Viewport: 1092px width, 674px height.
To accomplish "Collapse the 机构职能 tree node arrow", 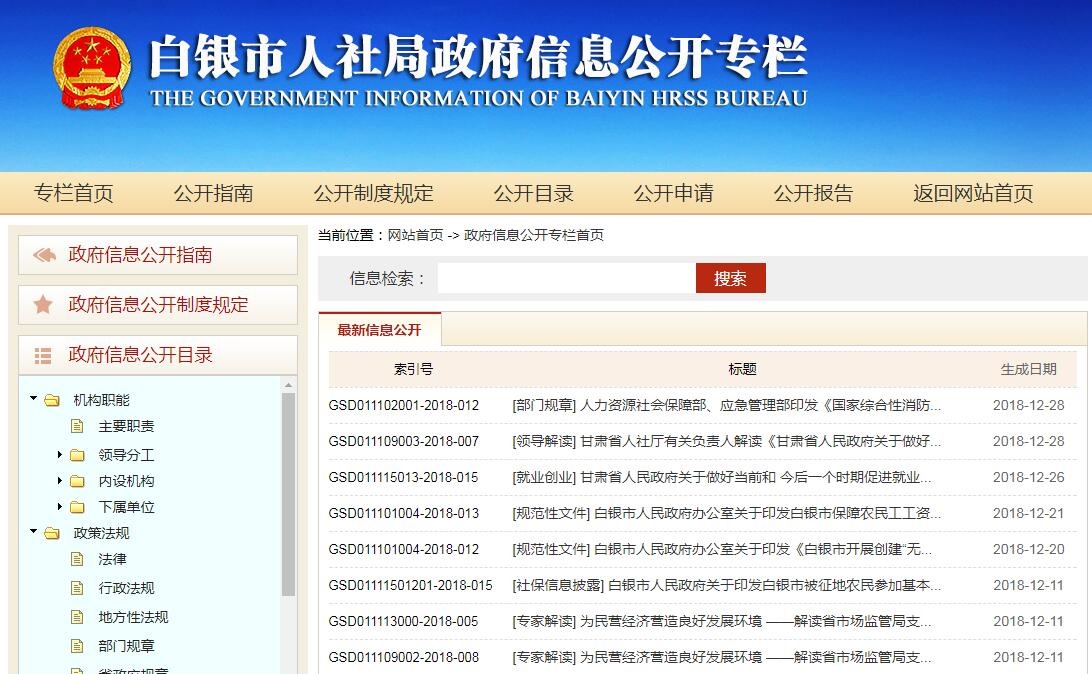I will [x=33, y=399].
